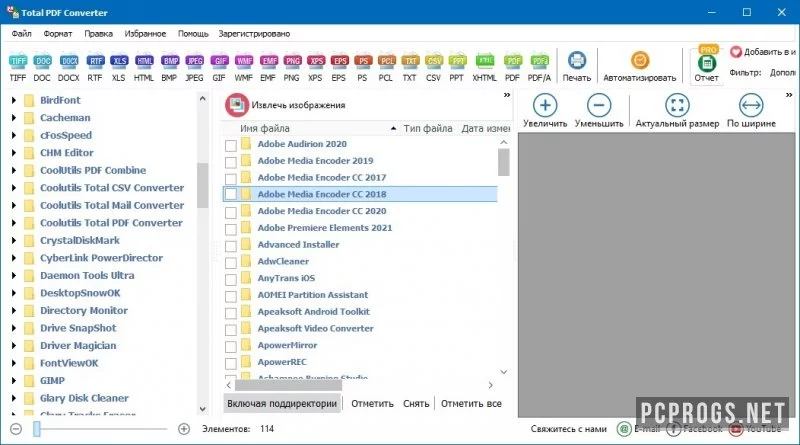
Task: Click Отметить все button
Action: point(471,404)
